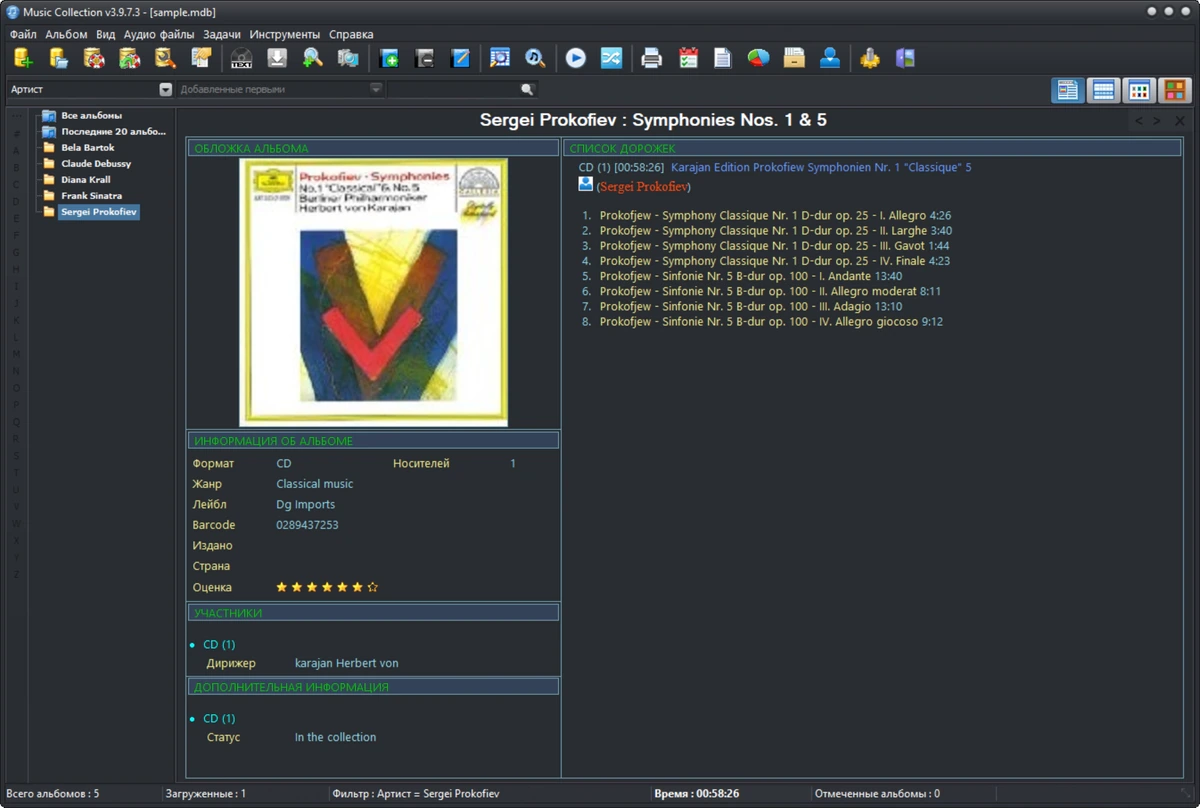Viewport: 1200px width, 808px height.
Task: Go to previous album with the < arrow
Action: (1139, 121)
